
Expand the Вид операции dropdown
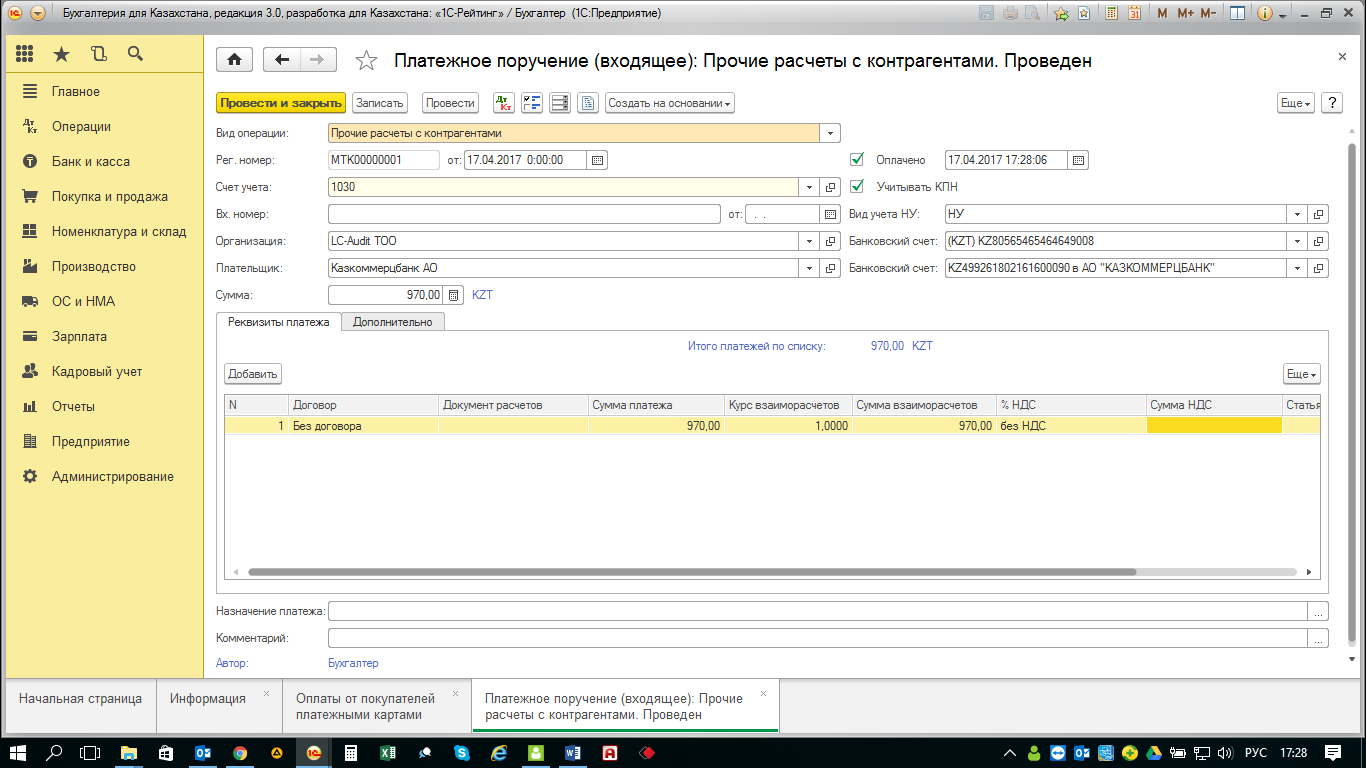[x=831, y=133]
